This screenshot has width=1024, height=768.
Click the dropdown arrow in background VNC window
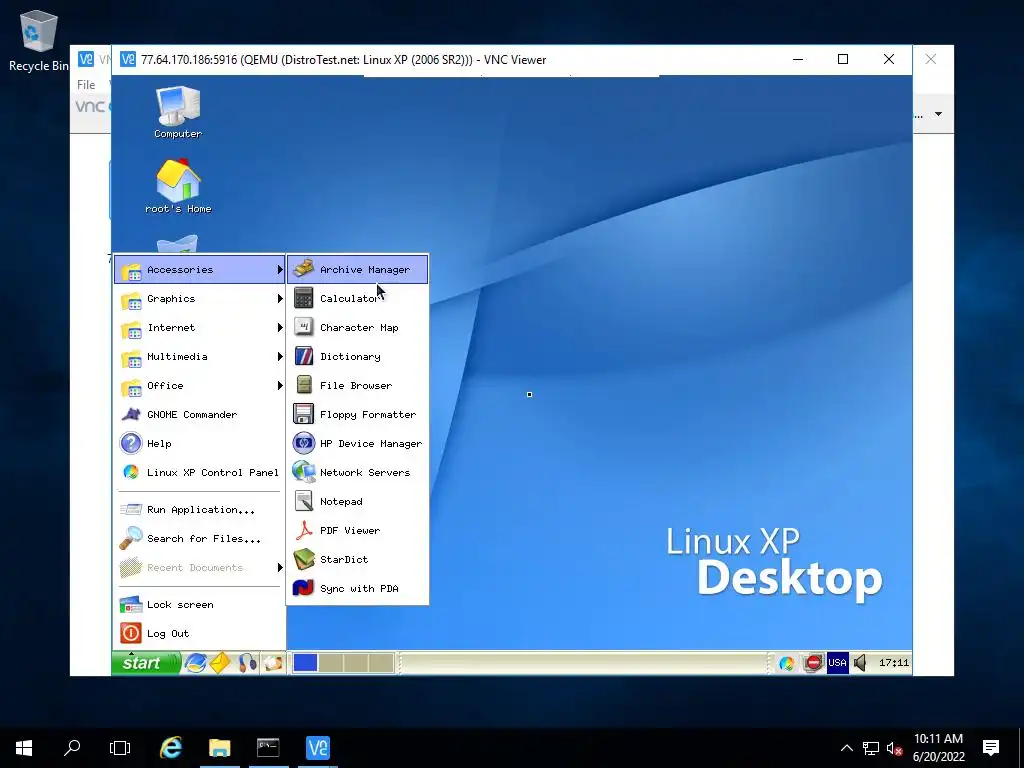point(938,114)
